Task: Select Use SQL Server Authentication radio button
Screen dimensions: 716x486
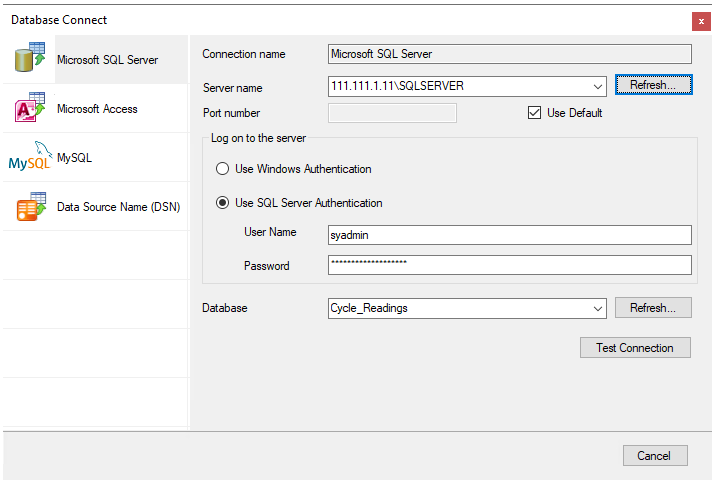Action: (222, 202)
